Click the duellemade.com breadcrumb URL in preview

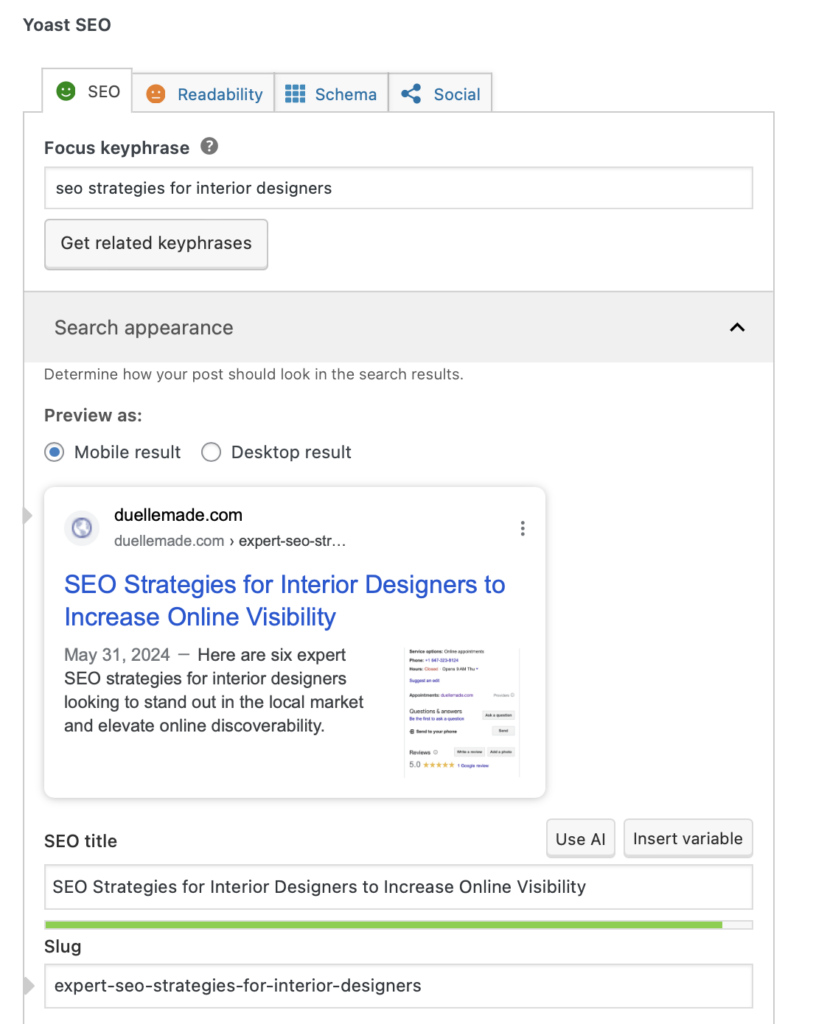[x=230, y=541]
